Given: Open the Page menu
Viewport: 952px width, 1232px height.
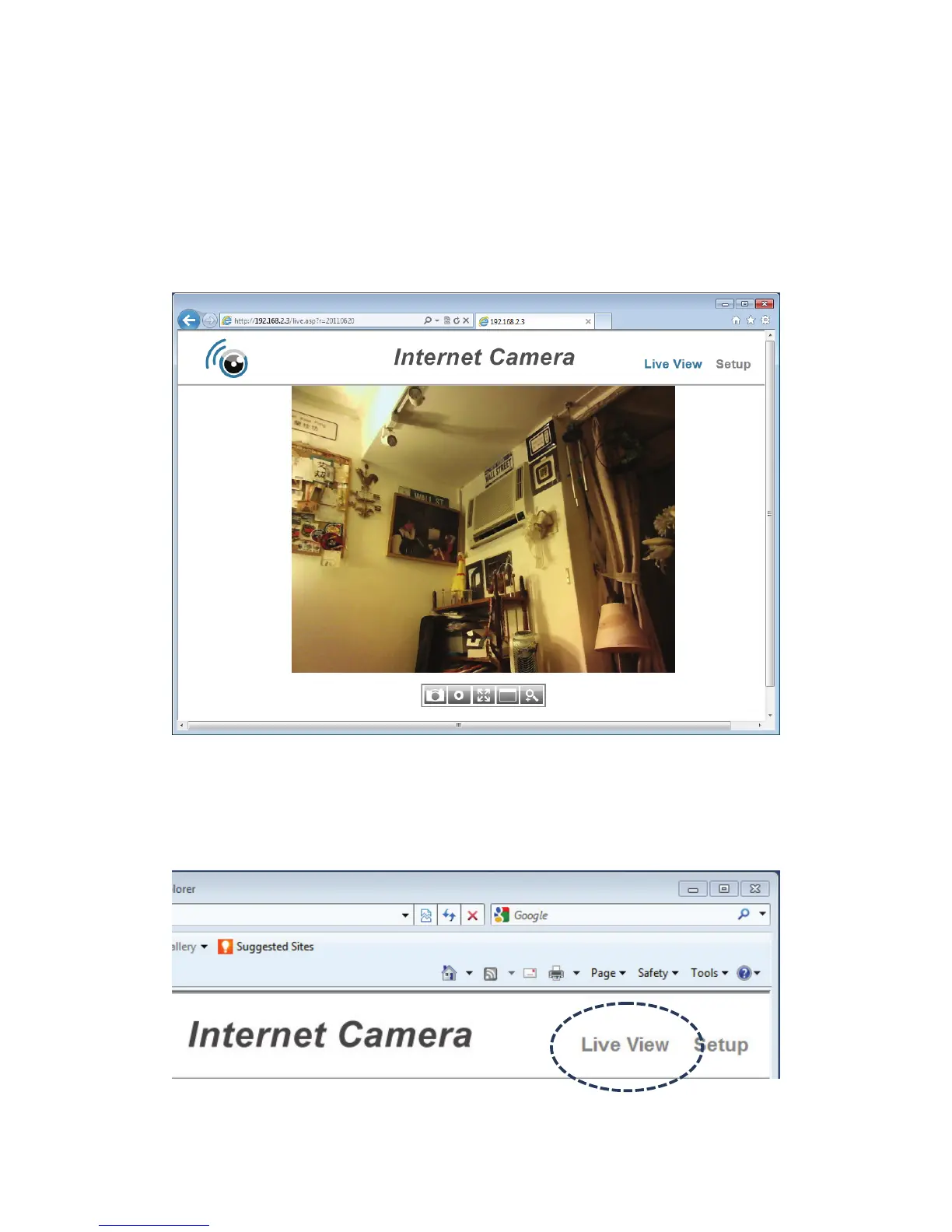Looking at the screenshot, I should [608, 973].
